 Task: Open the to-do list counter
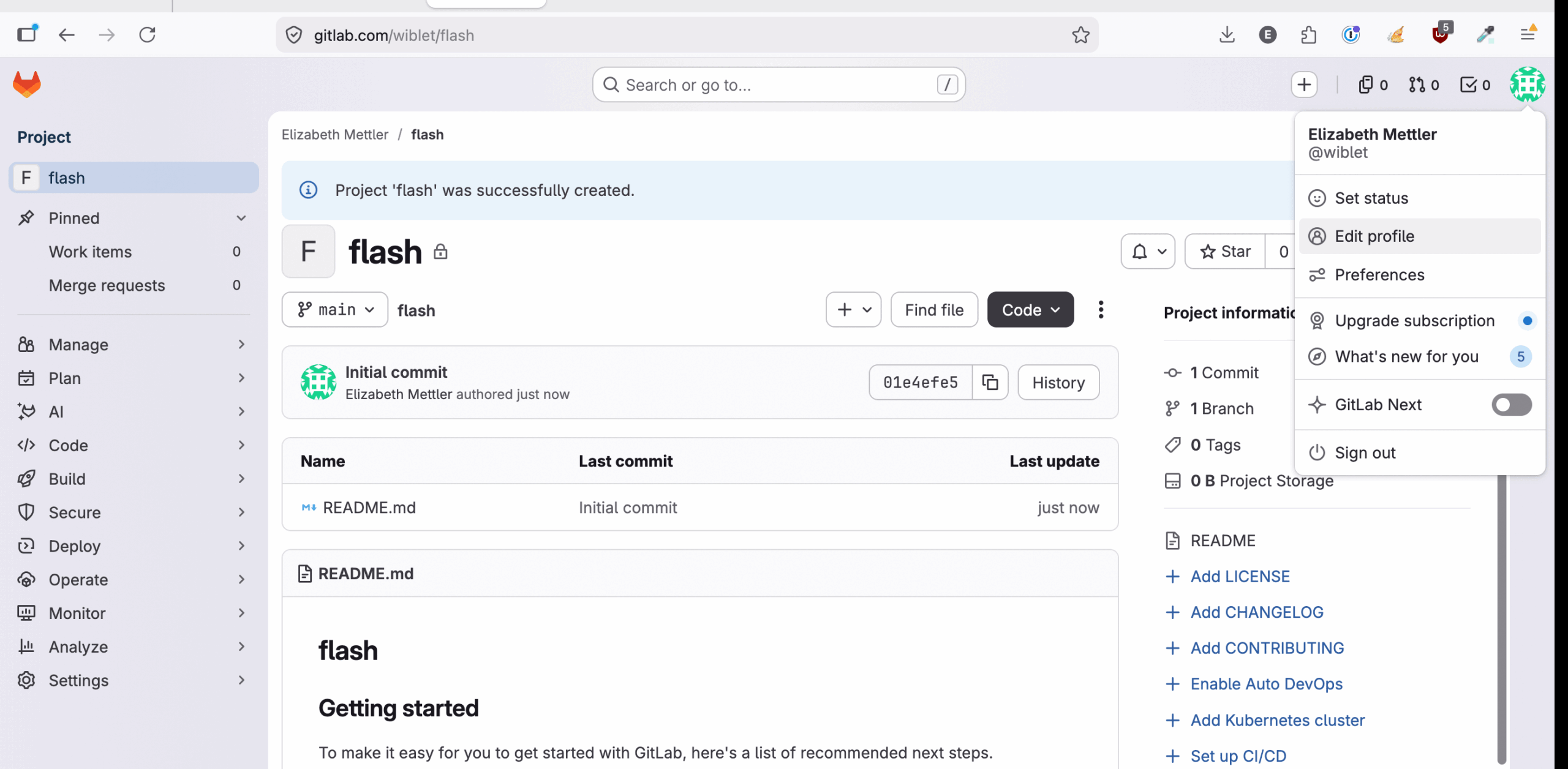tap(1475, 84)
